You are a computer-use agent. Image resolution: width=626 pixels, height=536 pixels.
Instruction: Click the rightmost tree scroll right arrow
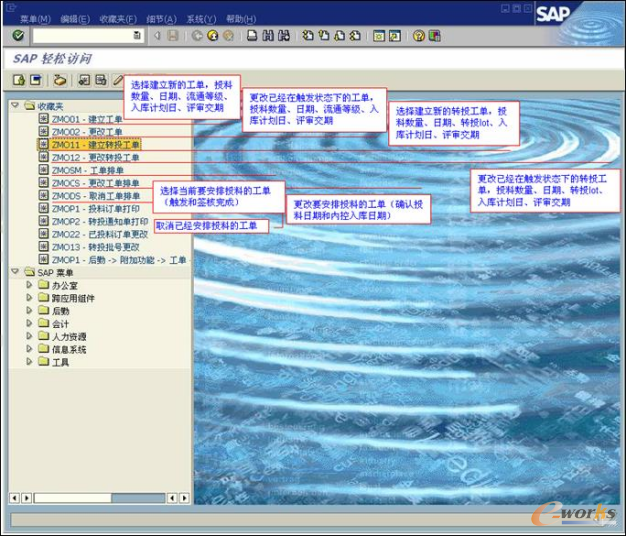[184, 498]
